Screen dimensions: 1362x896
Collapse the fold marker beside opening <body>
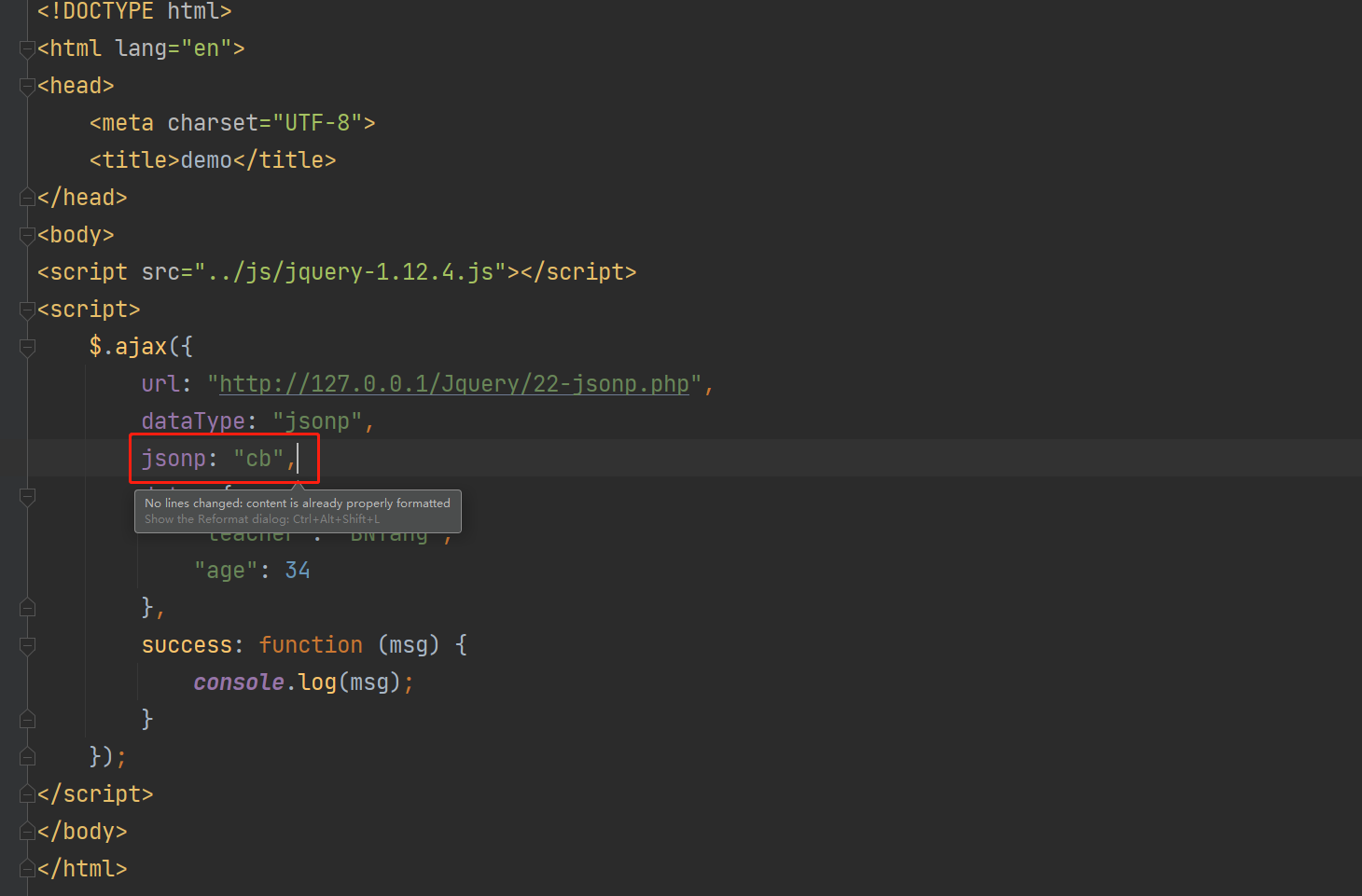(x=27, y=236)
